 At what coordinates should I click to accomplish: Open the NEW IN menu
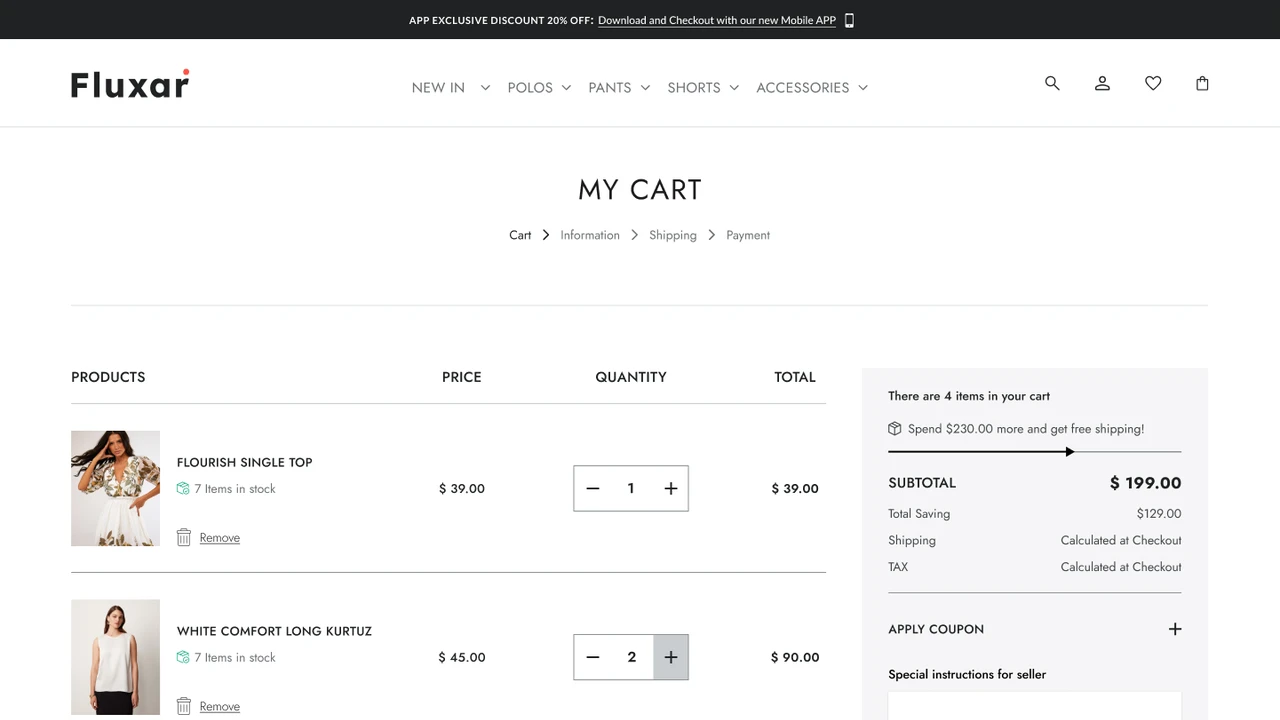[438, 87]
